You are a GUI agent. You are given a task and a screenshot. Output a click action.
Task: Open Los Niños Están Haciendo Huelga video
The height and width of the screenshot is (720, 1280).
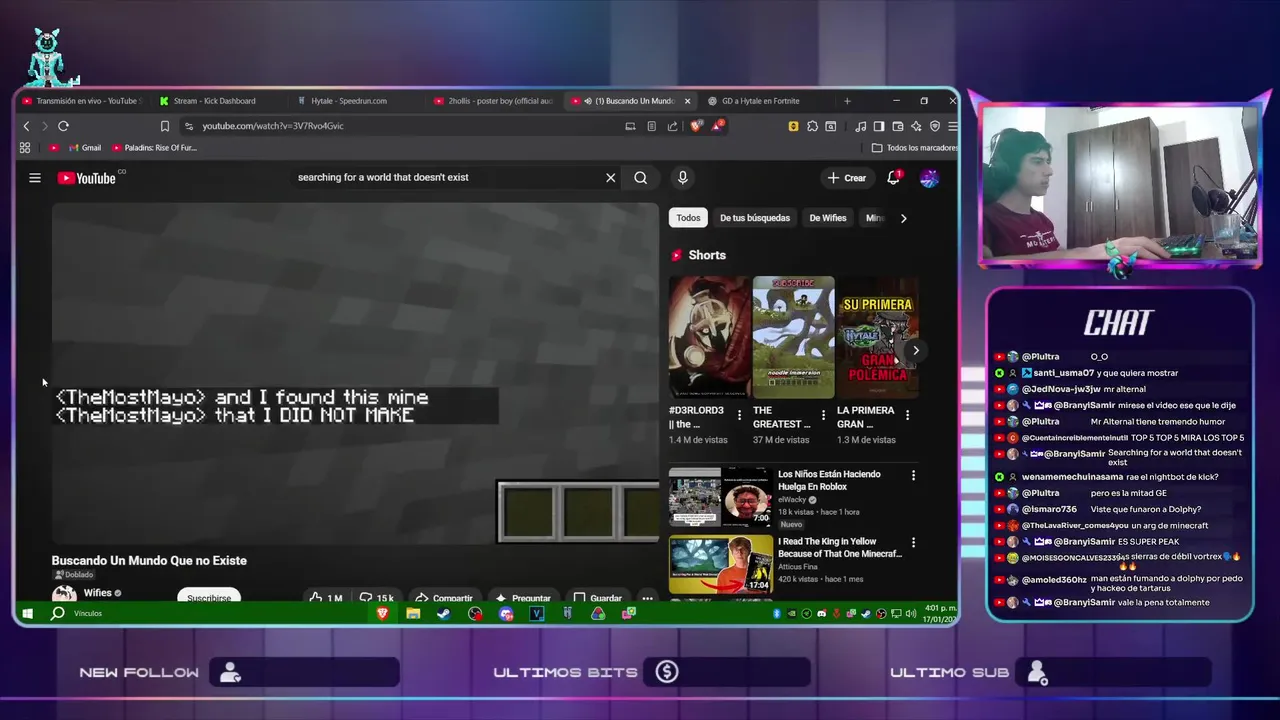(x=720, y=497)
